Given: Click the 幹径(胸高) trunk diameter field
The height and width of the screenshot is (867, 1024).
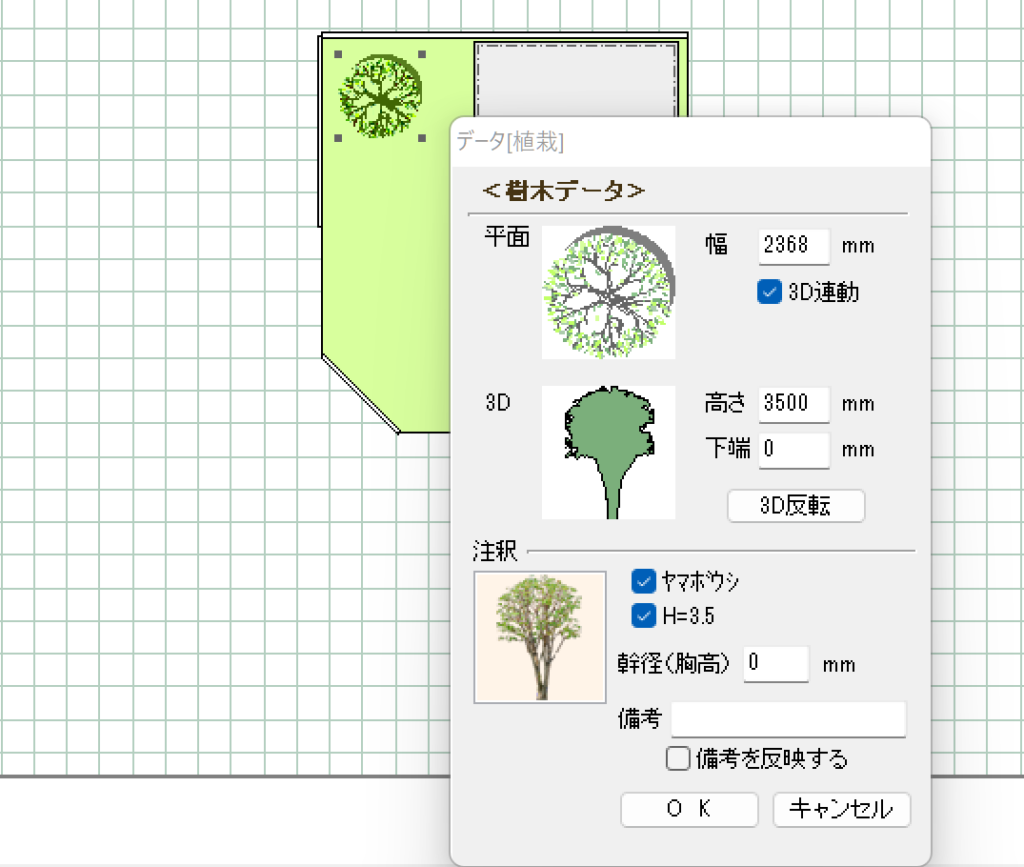Looking at the screenshot, I should [776, 663].
